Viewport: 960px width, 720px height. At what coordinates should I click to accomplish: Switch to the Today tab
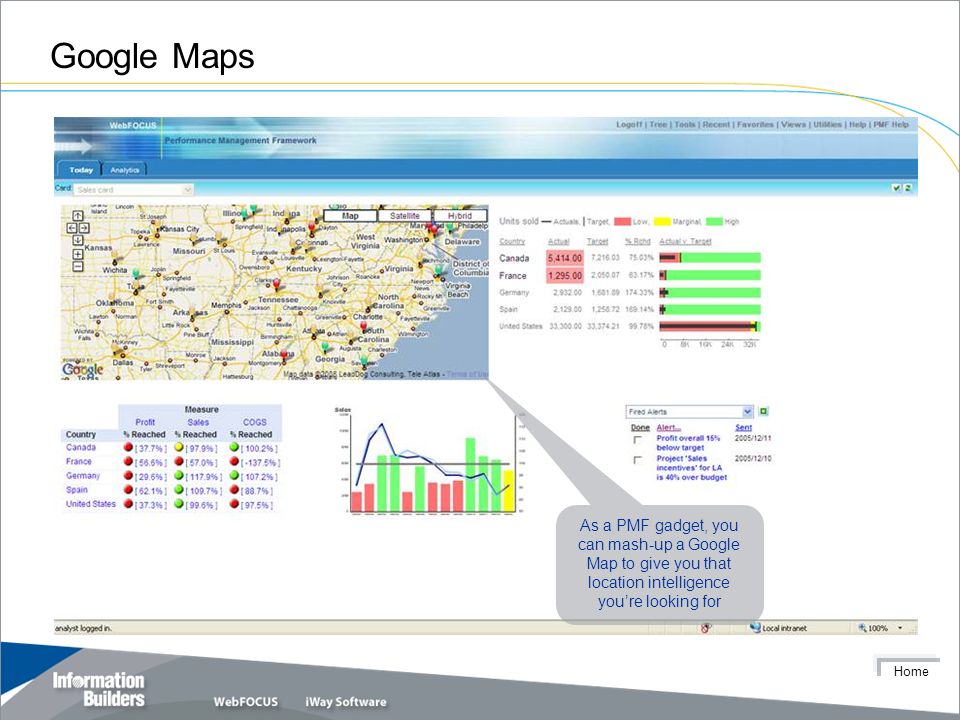(x=80, y=170)
